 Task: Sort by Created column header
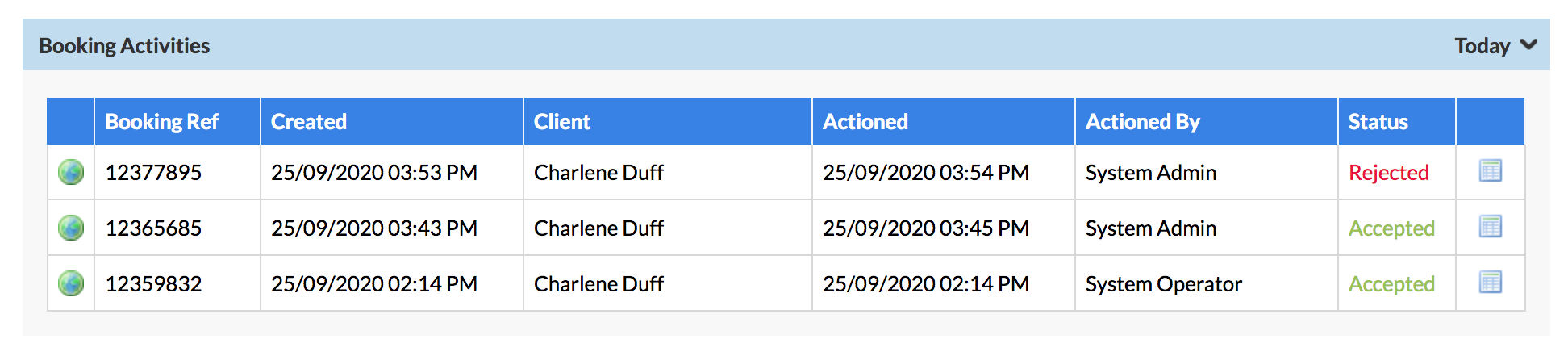(x=309, y=122)
